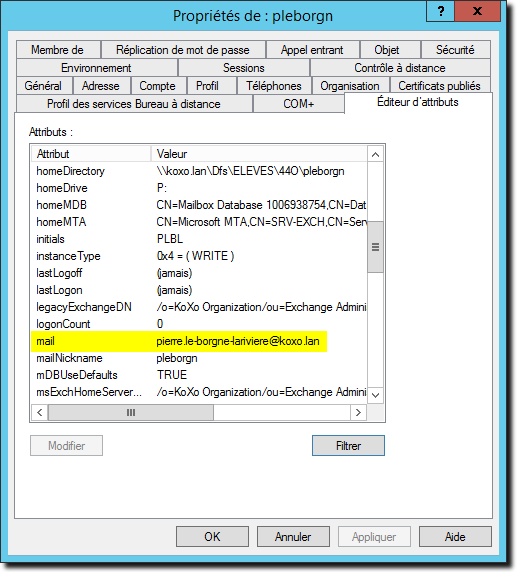This screenshot has height=572, width=517.
Task: Go to the Organisation tab
Action: point(350,86)
